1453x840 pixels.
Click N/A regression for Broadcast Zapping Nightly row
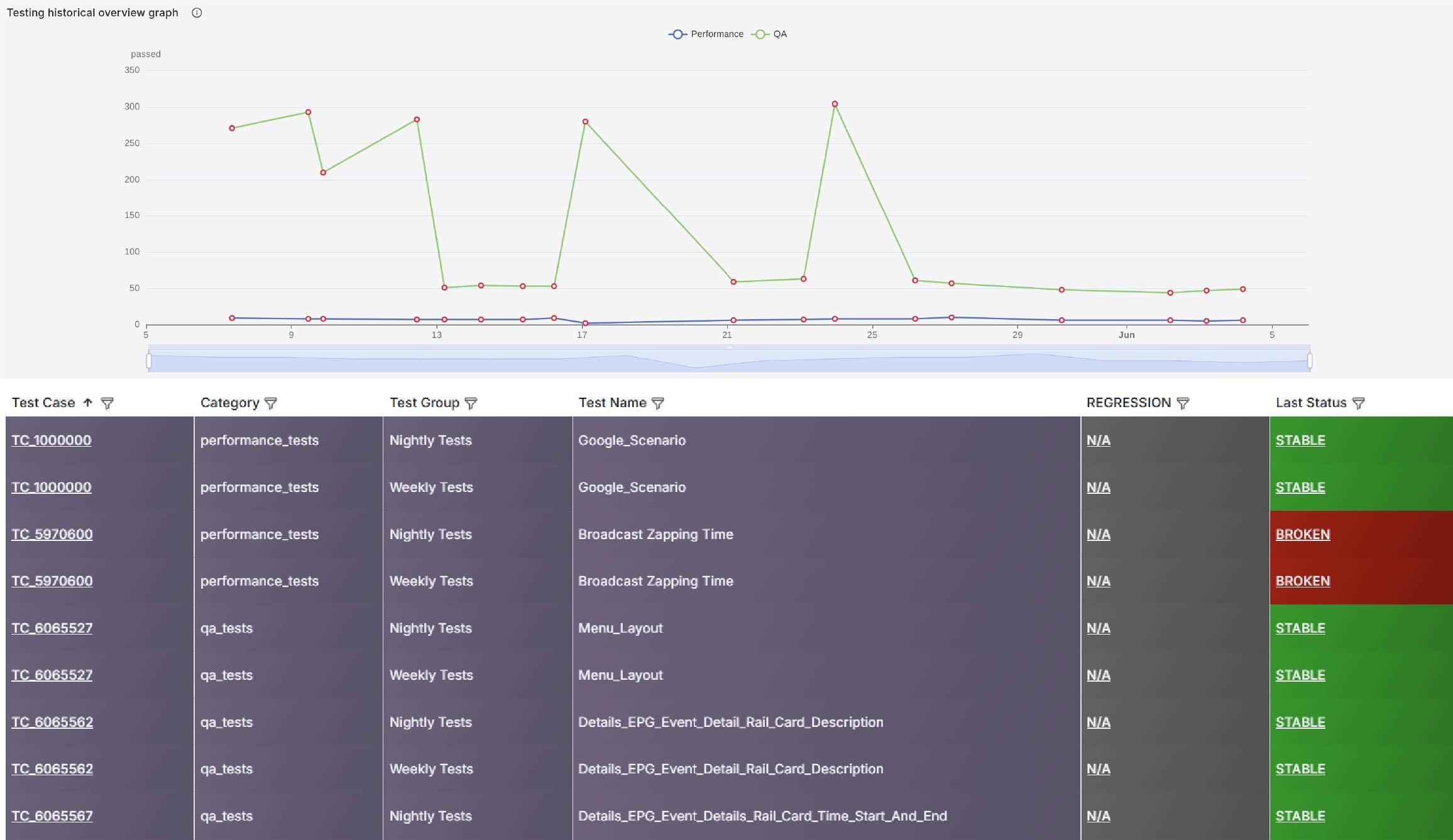[1099, 535]
